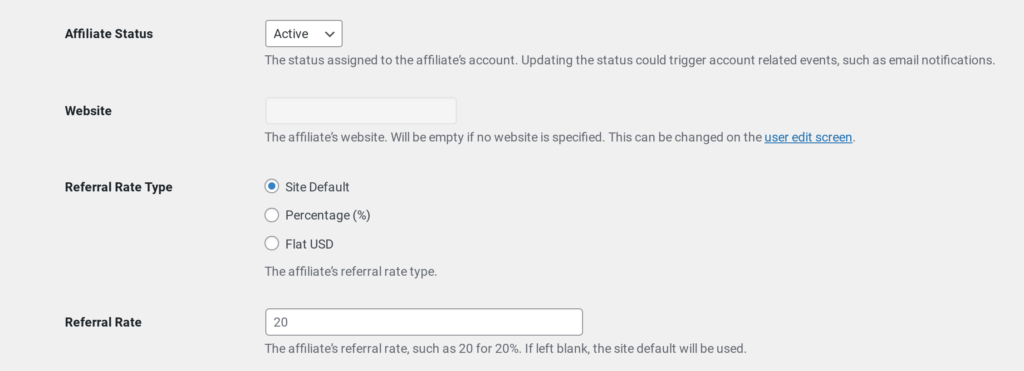Click the Percentage (%) option label
The height and width of the screenshot is (371, 1024).
click(328, 215)
